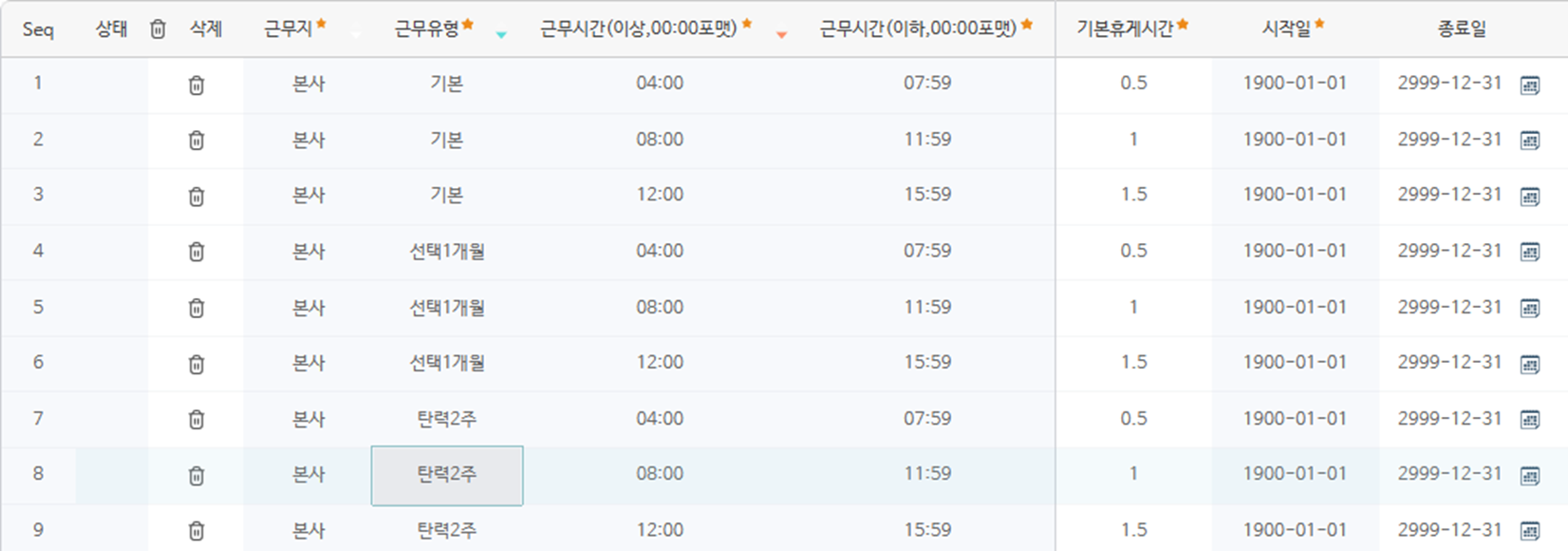
Task: Open calendar icon in row 3
Action: [1529, 197]
